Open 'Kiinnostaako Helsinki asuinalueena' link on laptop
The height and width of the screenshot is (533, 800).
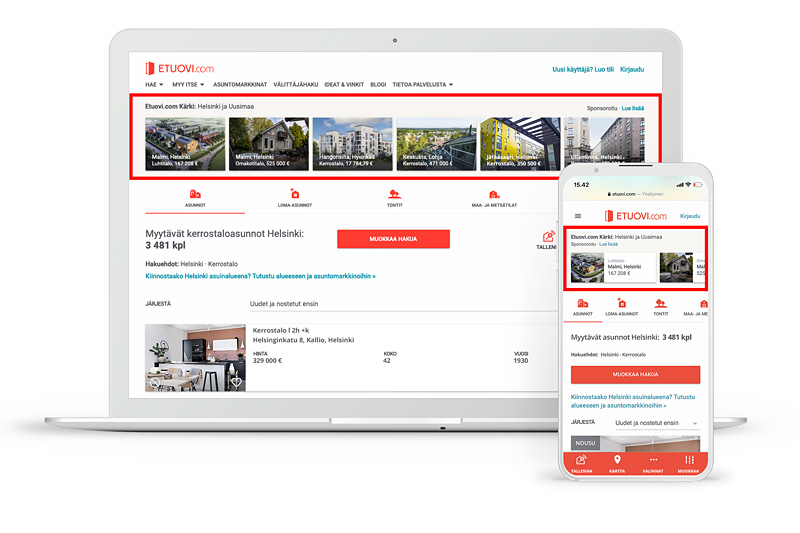click(260, 276)
